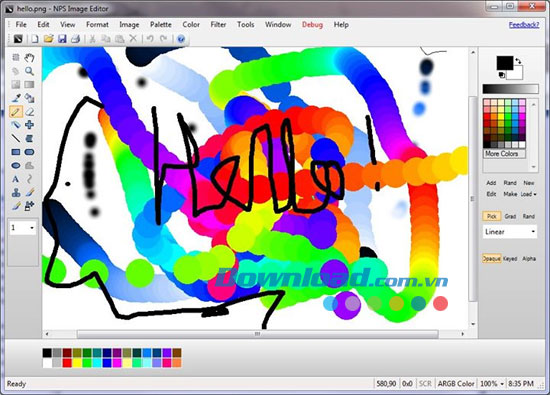Viewport: 550px width, 395px height.
Task: Open the Window menu
Action: point(278,25)
